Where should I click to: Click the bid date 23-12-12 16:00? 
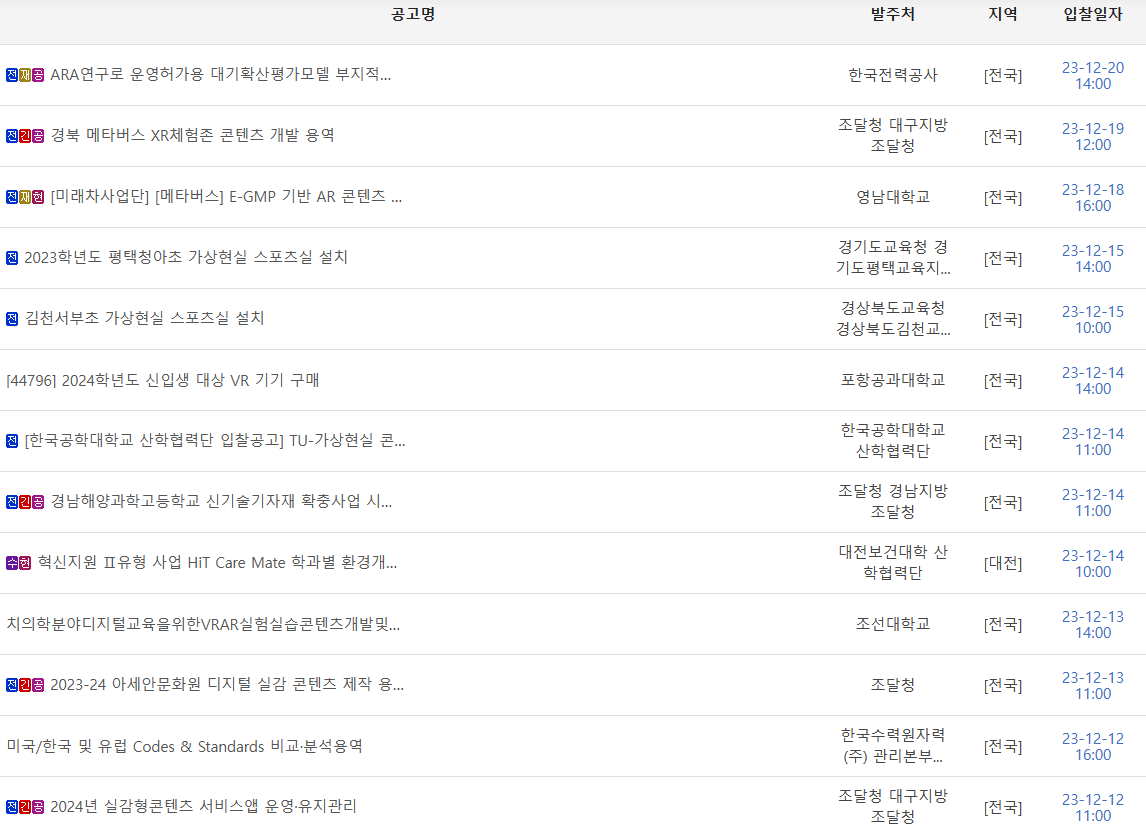[x=1093, y=746]
